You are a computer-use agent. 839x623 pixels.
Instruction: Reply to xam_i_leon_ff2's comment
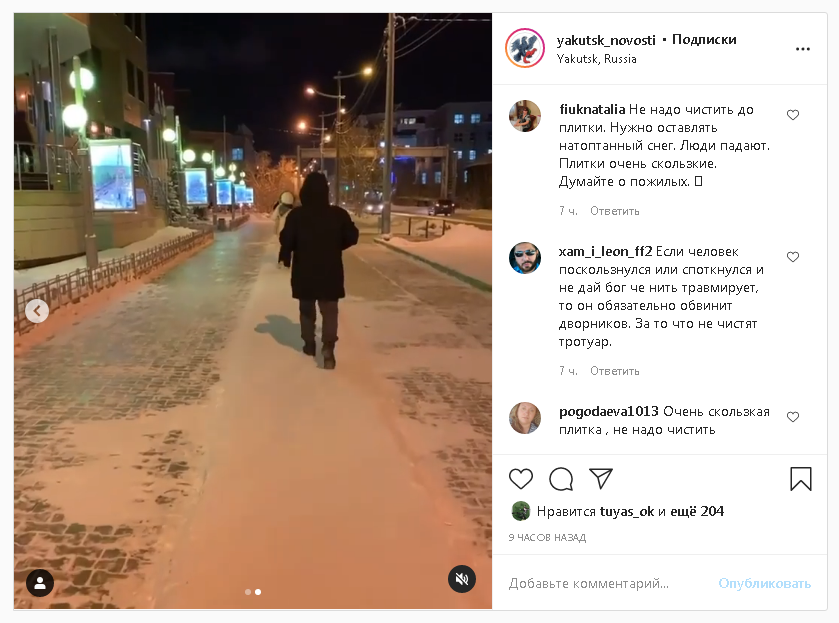click(614, 371)
